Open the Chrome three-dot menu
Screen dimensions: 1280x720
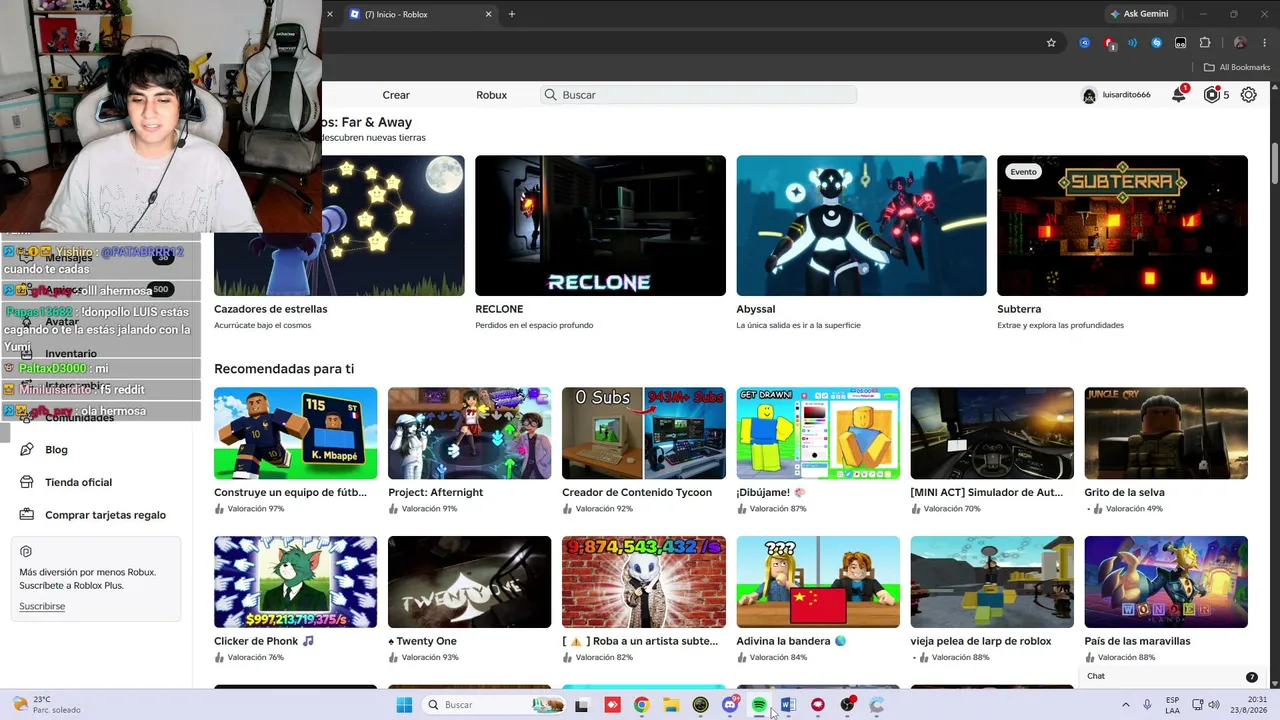1265,43
